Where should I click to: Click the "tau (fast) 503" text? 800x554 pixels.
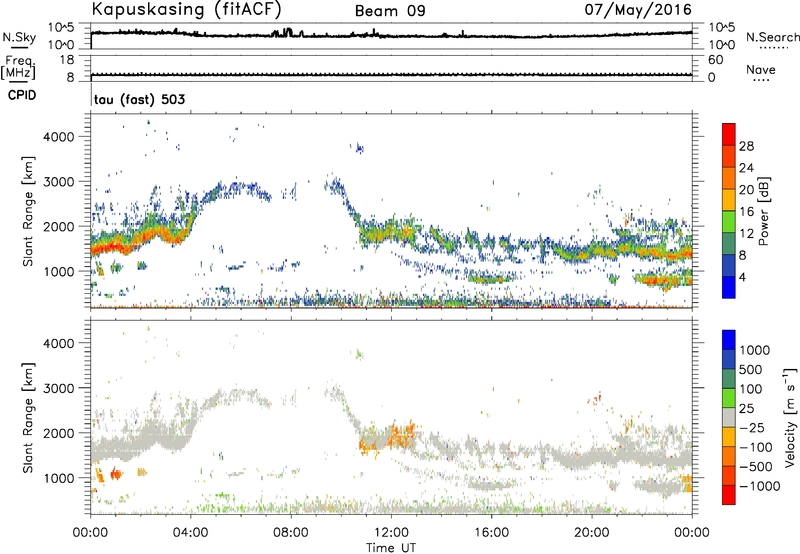(x=140, y=99)
